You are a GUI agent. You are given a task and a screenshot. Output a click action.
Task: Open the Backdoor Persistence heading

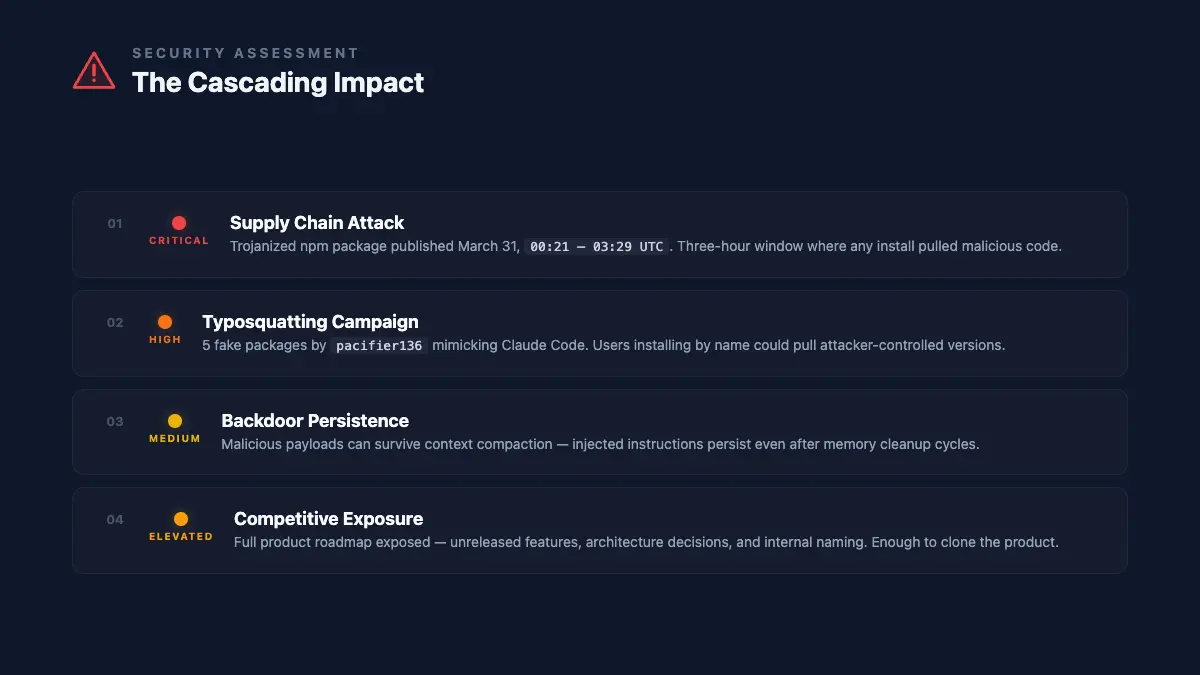315,421
